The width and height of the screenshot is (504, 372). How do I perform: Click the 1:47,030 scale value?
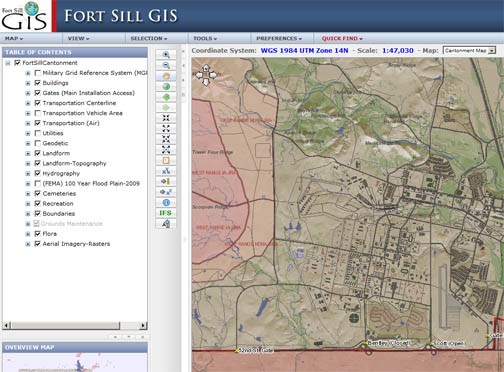click(x=398, y=51)
